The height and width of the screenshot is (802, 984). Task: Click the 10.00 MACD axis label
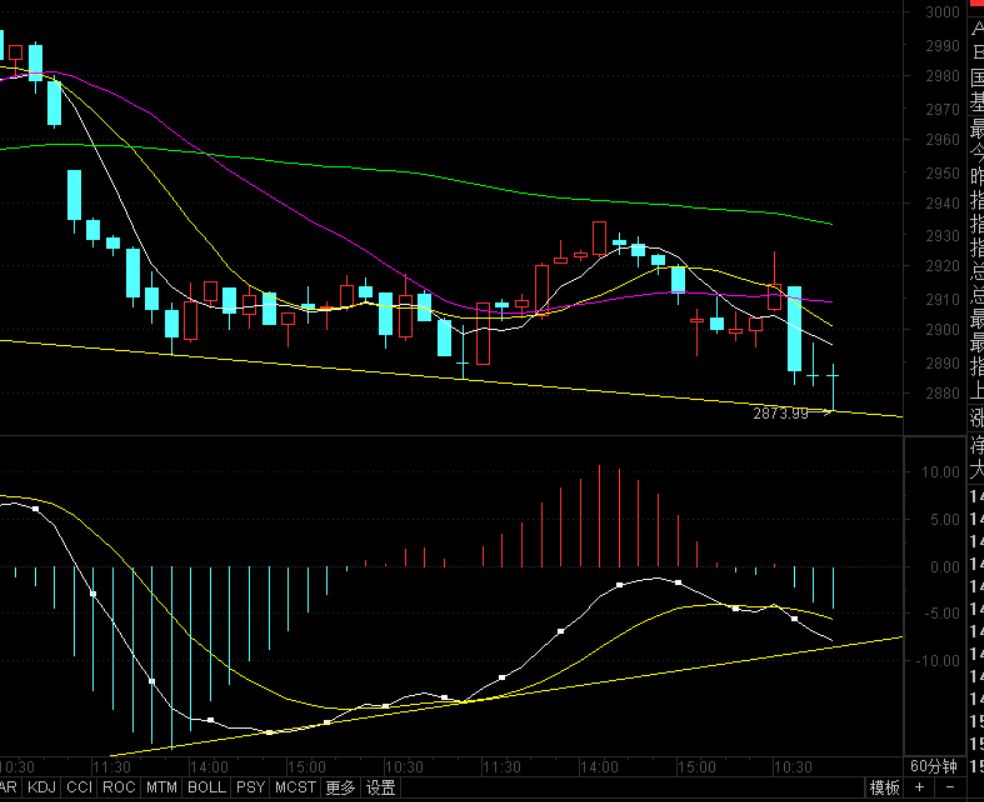[941, 472]
